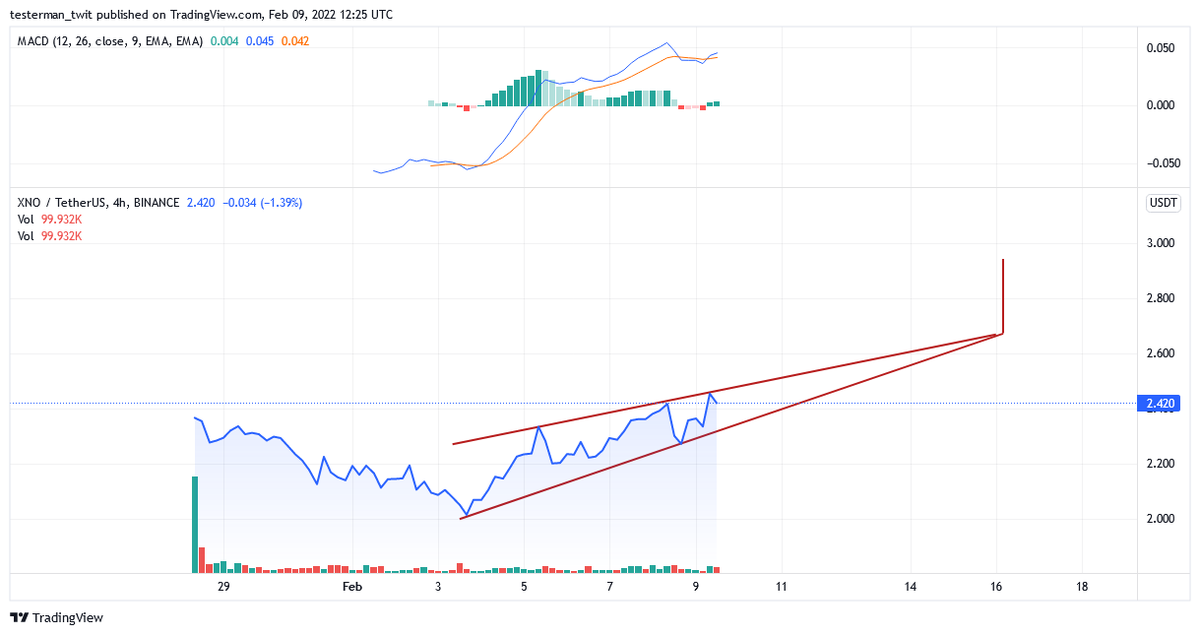This screenshot has height=635, width=1200.
Task: Click the Feb month label on the time axis
Action: click(351, 586)
